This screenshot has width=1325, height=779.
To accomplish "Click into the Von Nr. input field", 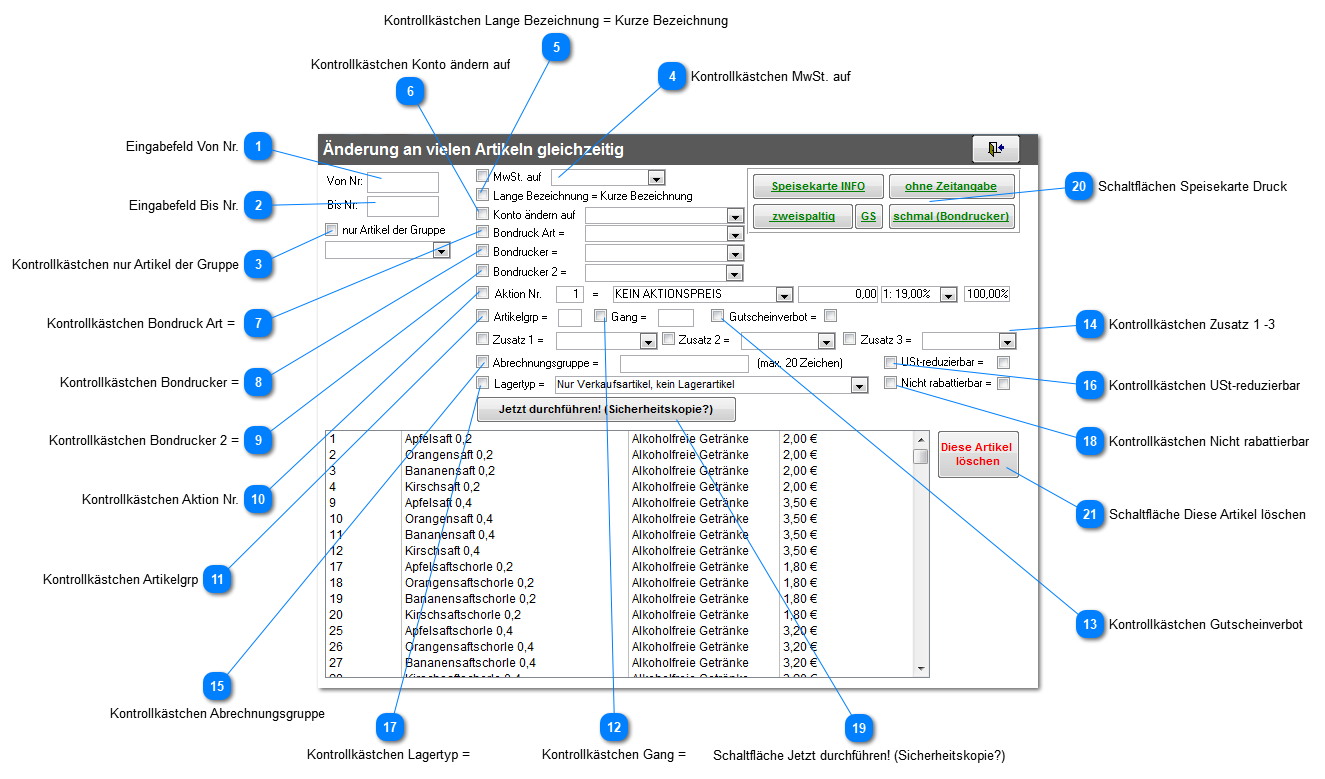I will (402, 182).
